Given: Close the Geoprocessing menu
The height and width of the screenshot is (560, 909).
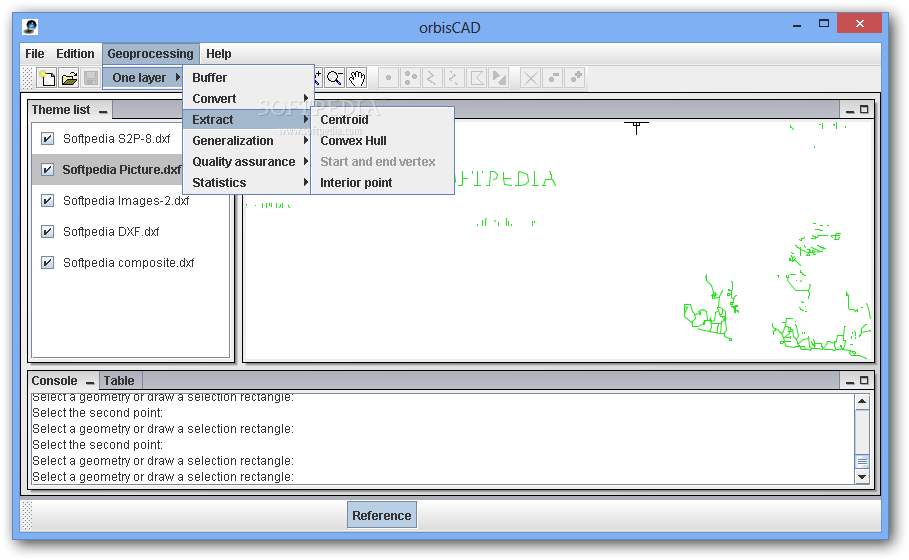Looking at the screenshot, I should point(151,54).
